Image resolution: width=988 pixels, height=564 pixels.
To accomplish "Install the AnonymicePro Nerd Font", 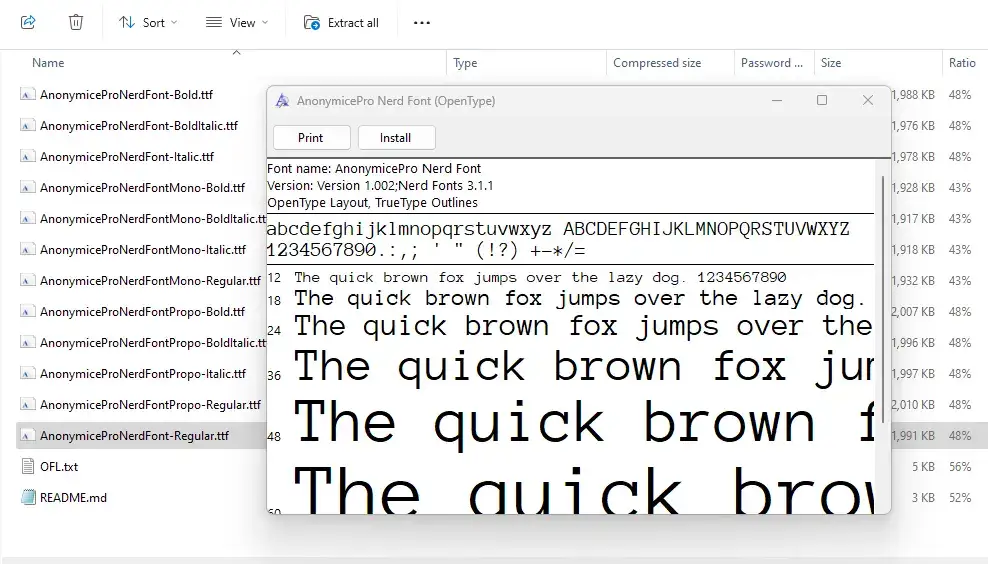I will (395, 138).
